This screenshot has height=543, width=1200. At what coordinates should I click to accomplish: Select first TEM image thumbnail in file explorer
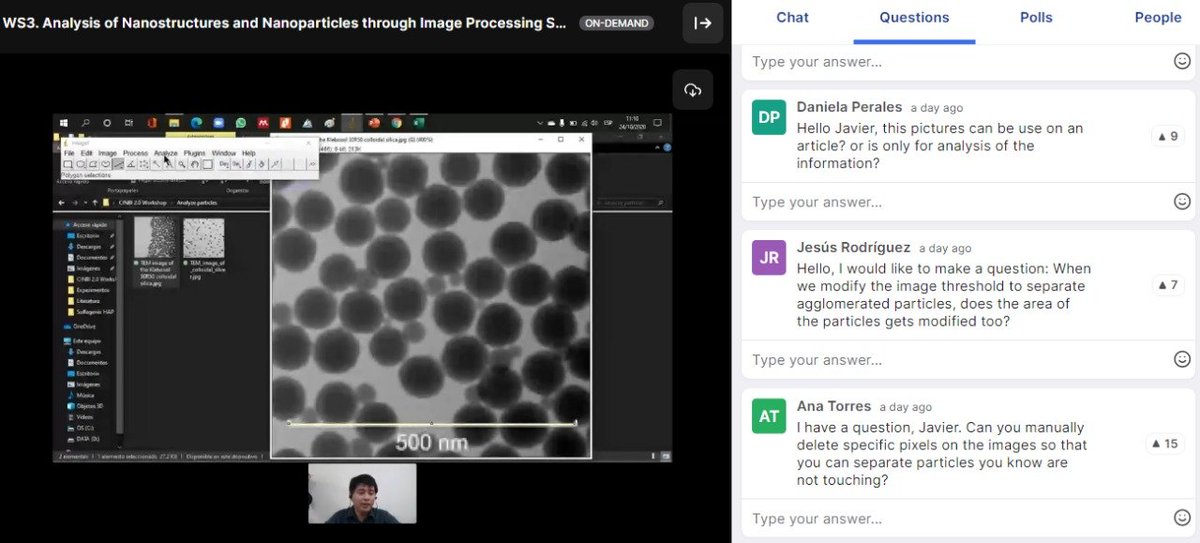click(154, 239)
